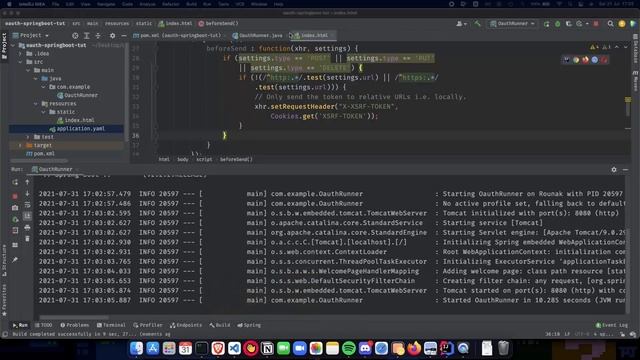The width and height of the screenshot is (640, 360).
Task: Minimize the Run tool window
Action: pos(625,169)
